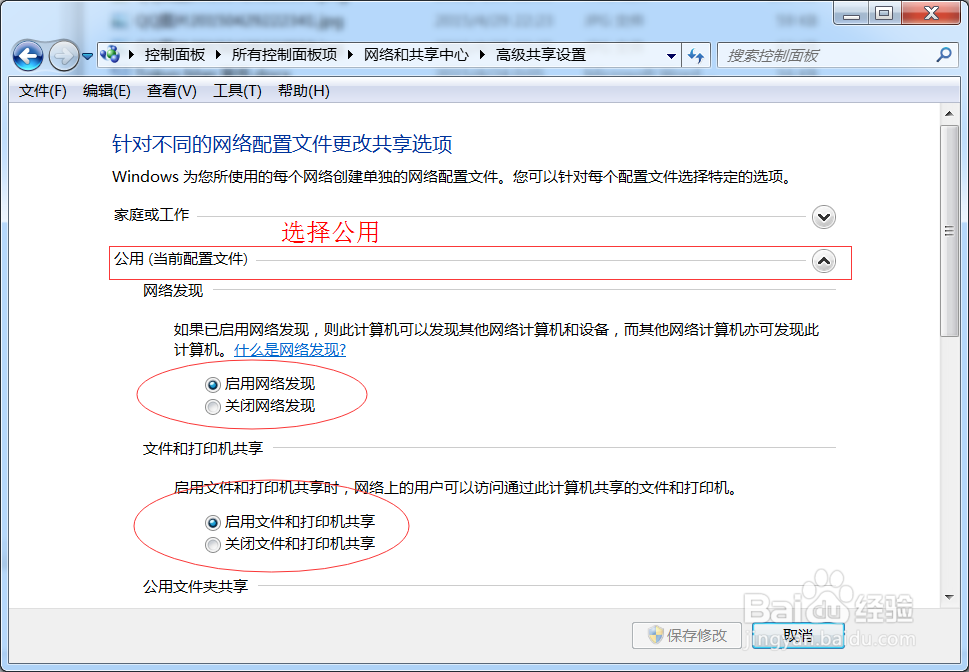Image resolution: width=969 pixels, height=672 pixels.
Task: Click the 公用文件夹共享 section heading
Action: [195, 586]
